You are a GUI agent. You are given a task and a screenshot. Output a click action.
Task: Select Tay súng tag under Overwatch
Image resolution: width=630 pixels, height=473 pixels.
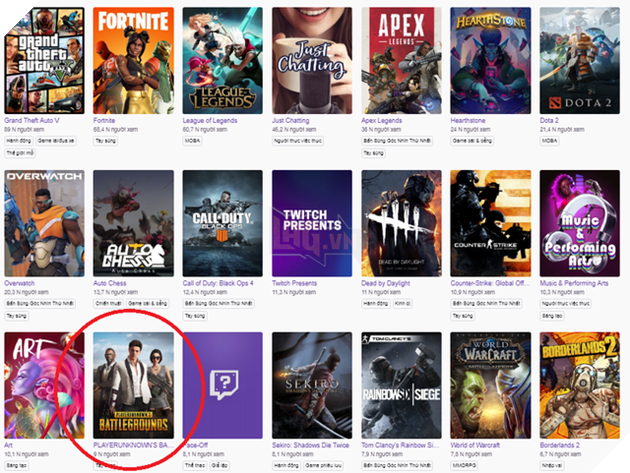(x=16, y=316)
